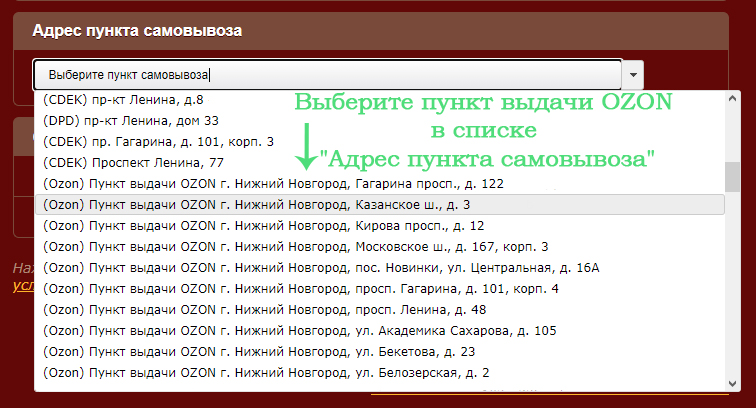Viewport: 756px width, 408px height.
Task: Select Ozon point пос. Новинки, ул. Центральная, д. 16А
Action: (x=380, y=268)
